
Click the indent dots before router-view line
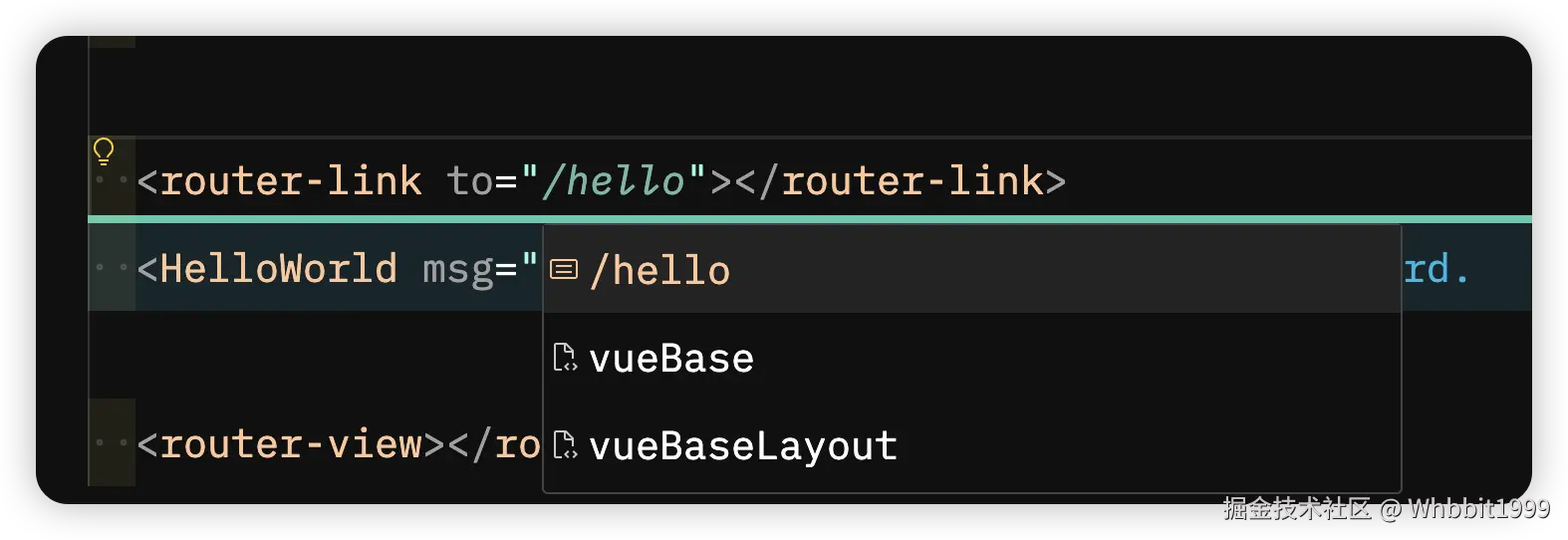coord(112,442)
